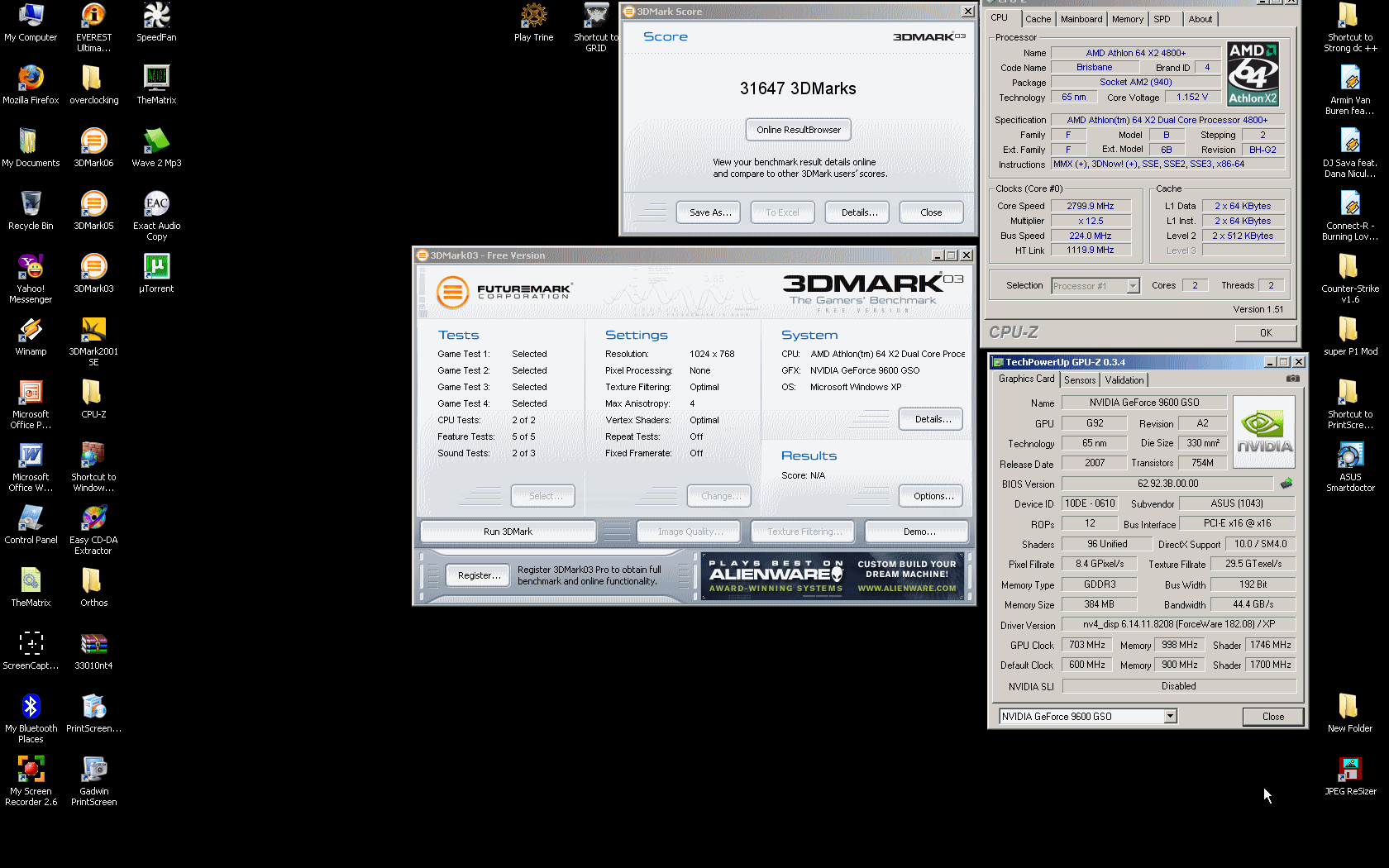The width and height of the screenshot is (1389, 868).
Task: Open the CPU-Z Processor selection dropdown
Action: [1134, 286]
